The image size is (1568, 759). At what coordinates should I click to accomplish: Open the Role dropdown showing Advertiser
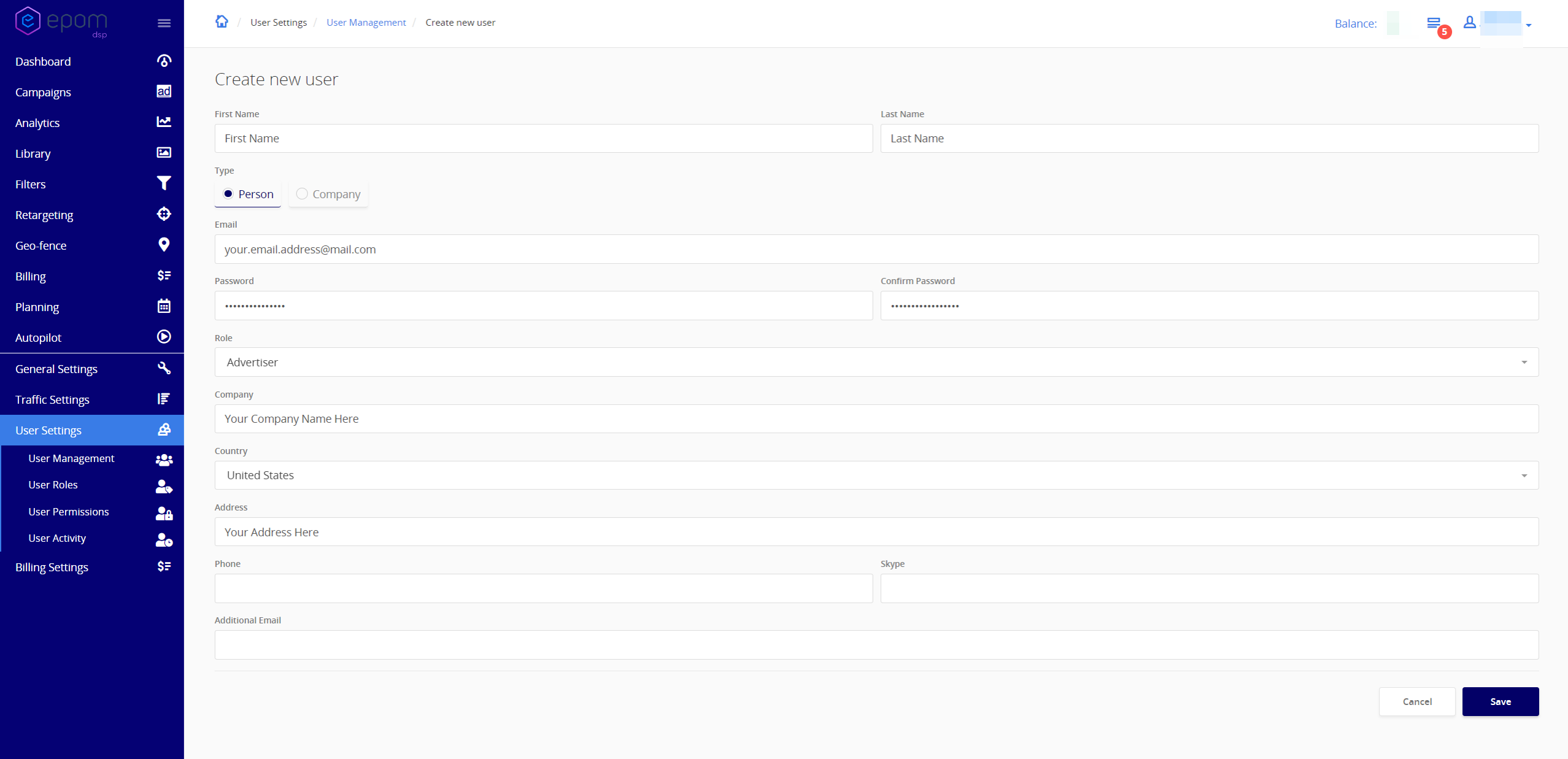click(x=876, y=362)
